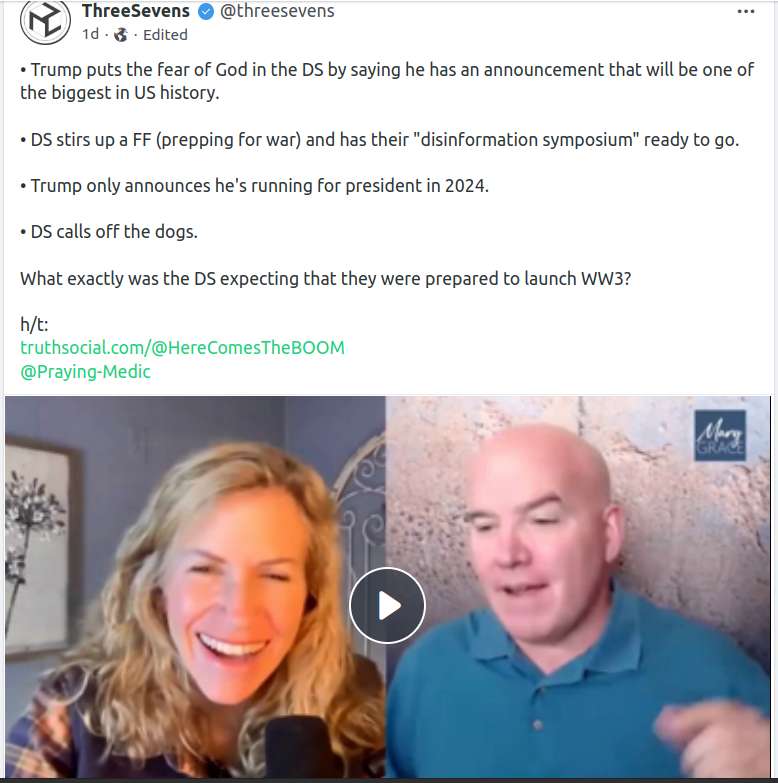Click the 'disinformation symposium' bullet text
This screenshot has height=783, width=778.
[380, 140]
